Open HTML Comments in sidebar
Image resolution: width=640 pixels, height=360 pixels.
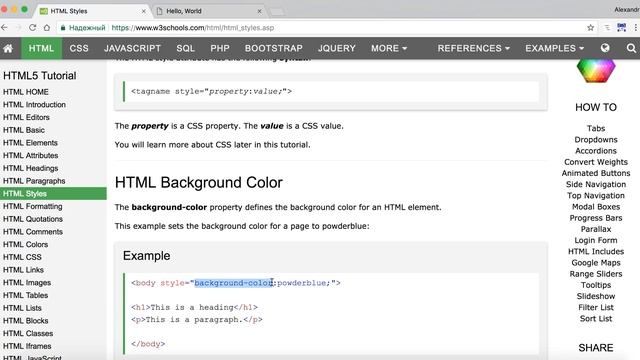(x=33, y=231)
